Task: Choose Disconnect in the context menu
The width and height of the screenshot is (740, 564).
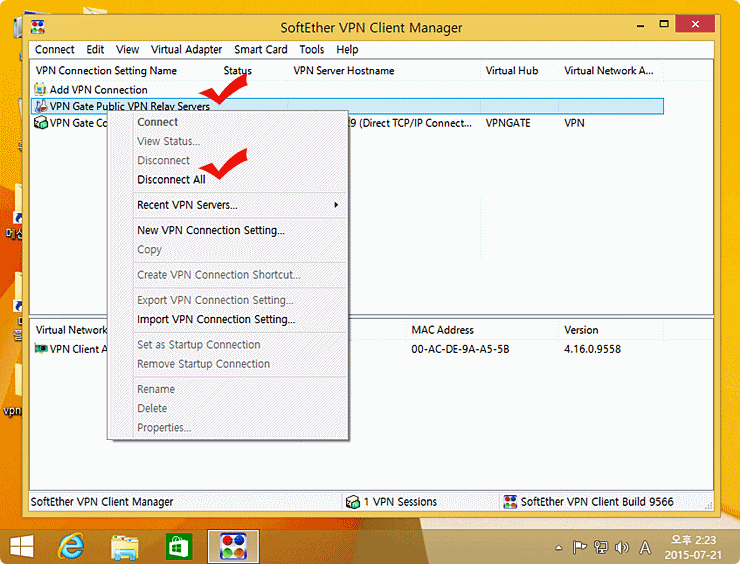Action: (228, 160)
